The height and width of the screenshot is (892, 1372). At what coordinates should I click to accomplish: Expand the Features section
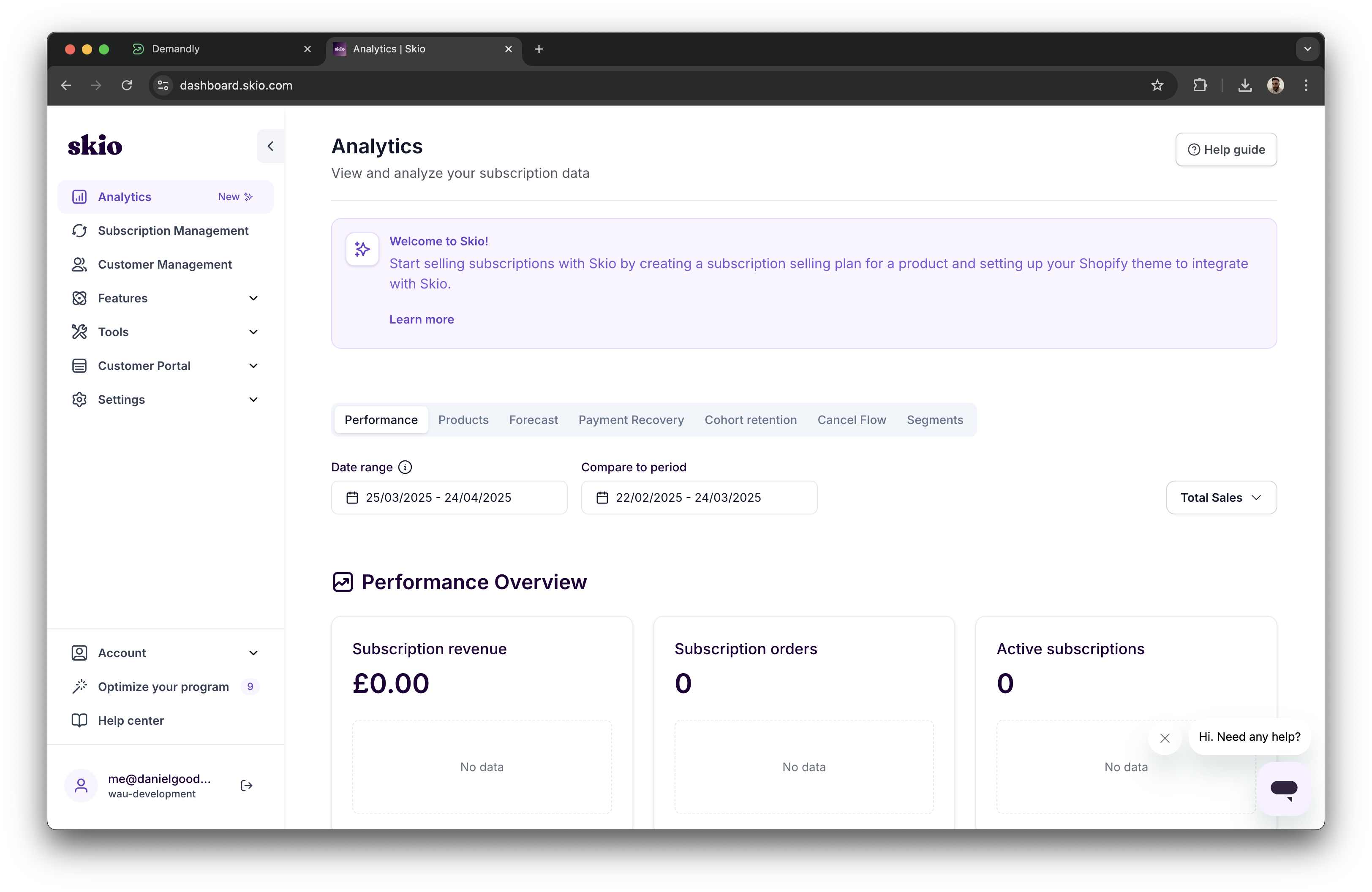[x=253, y=298]
